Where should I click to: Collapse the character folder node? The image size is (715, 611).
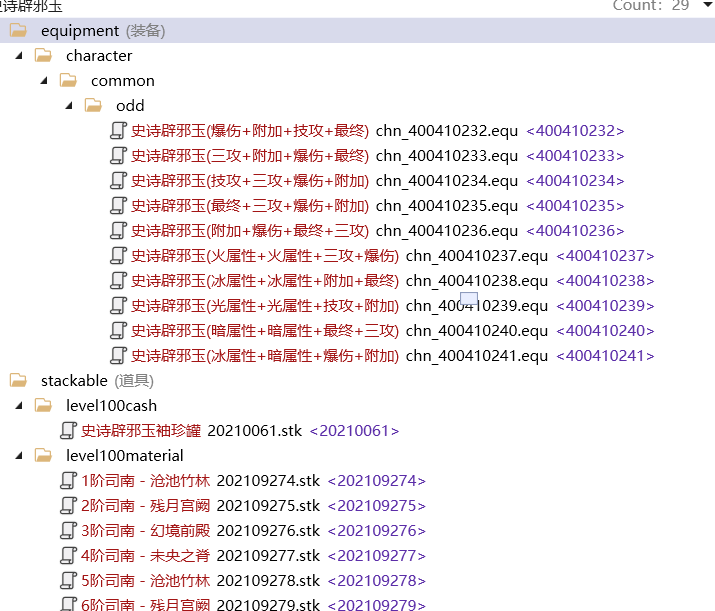[x=20, y=56]
